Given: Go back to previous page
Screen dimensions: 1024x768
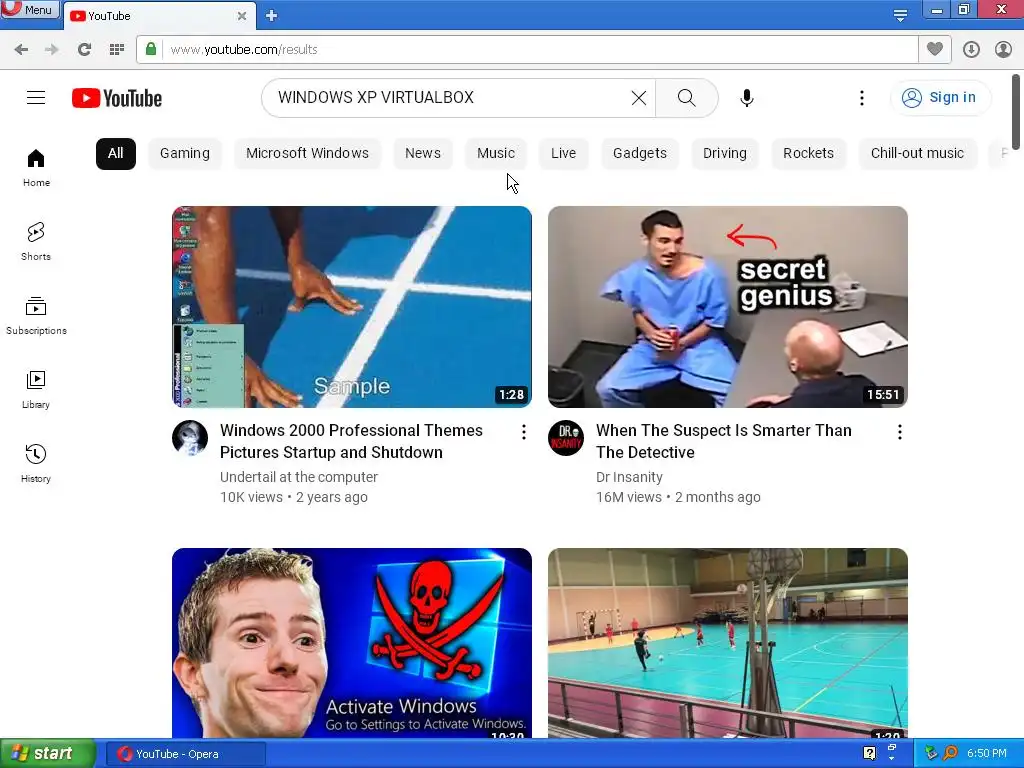Looking at the screenshot, I should (x=21, y=50).
